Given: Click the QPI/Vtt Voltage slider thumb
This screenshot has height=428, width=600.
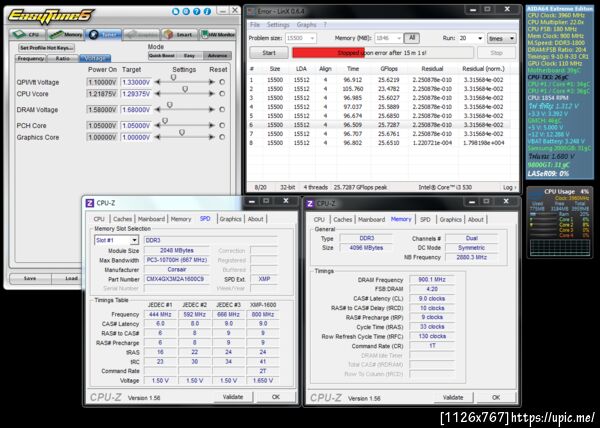Looking at the screenshot, I should coord(174,78).
